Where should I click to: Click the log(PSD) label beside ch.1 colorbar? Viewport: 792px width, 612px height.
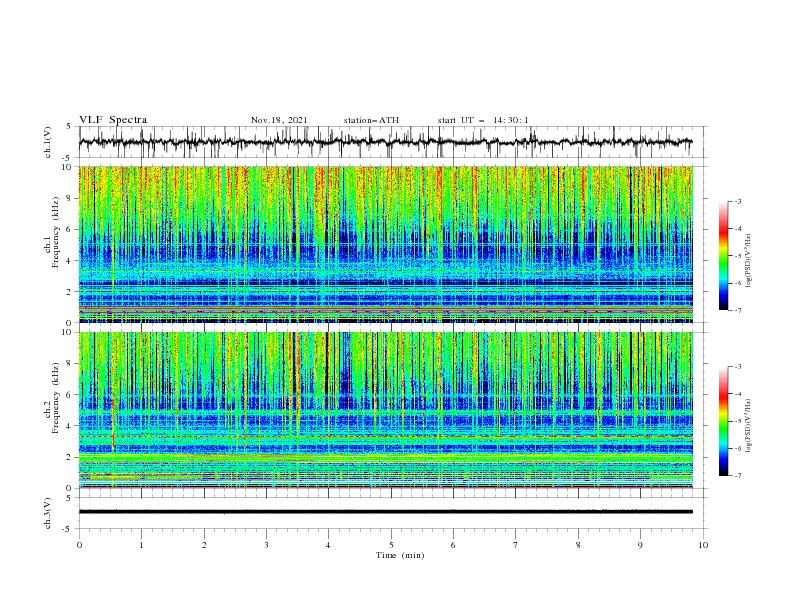click(x=750, y=261)
